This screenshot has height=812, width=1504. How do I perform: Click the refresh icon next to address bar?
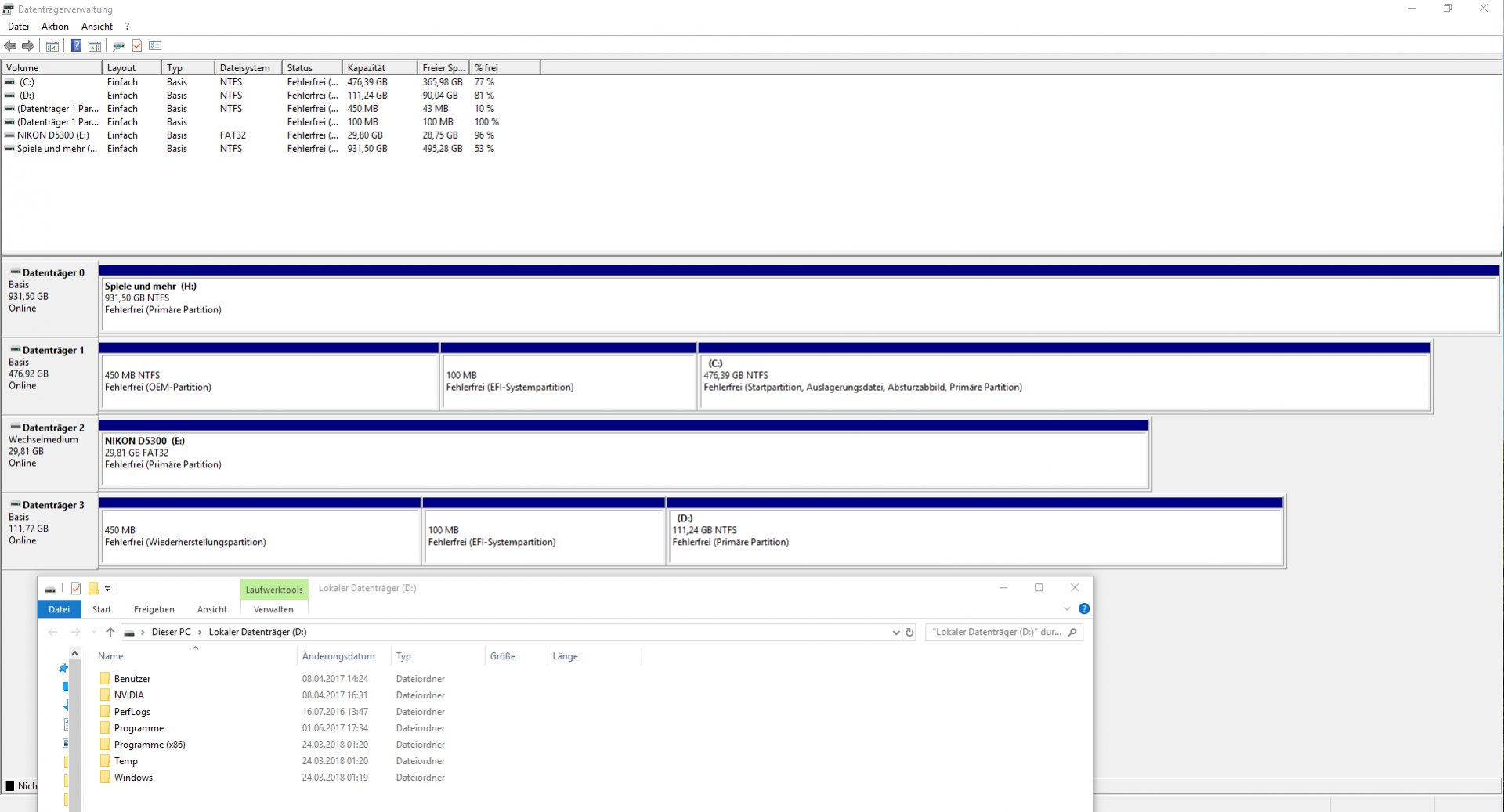tap(909, 632)
